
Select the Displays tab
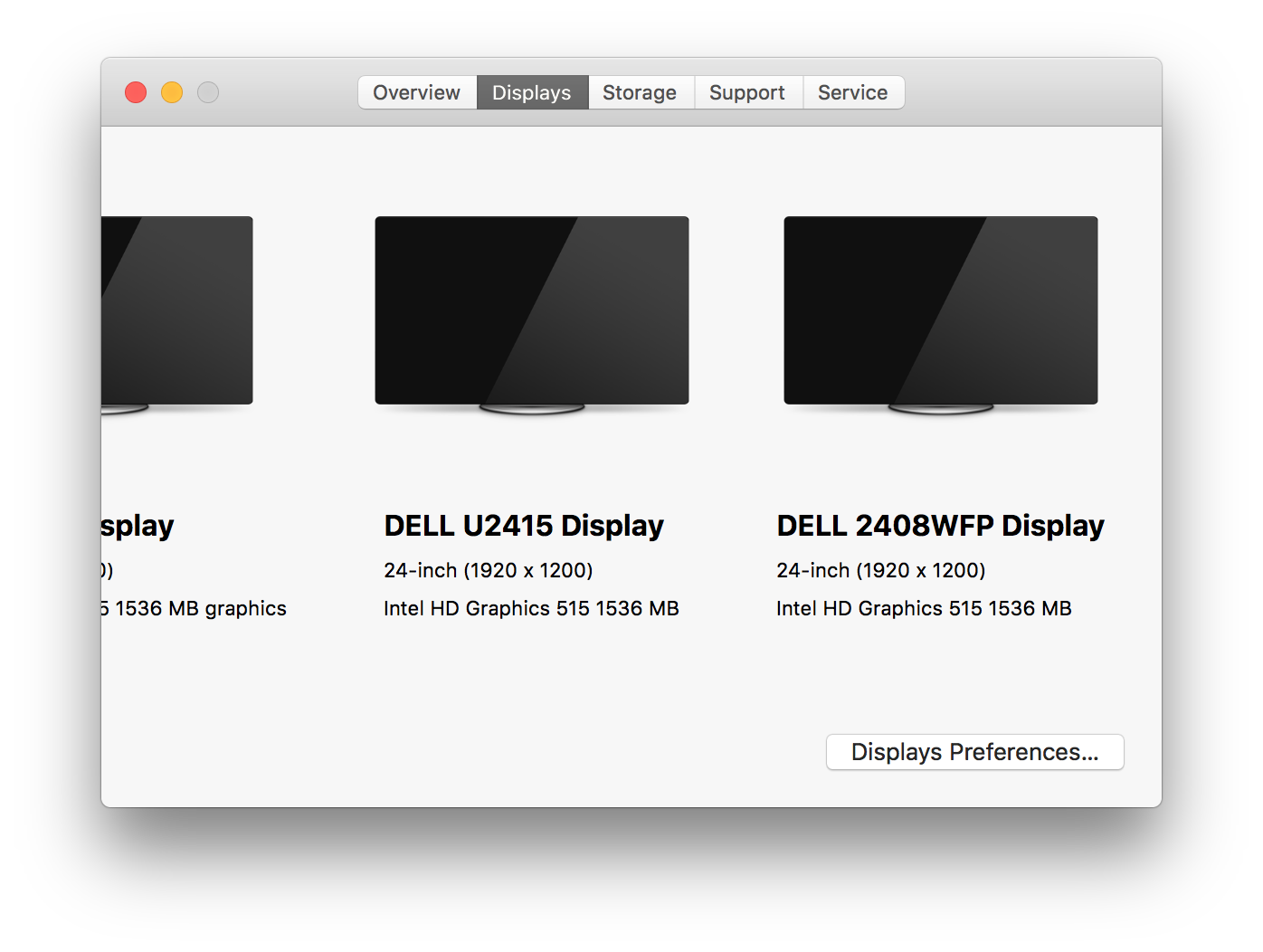(532, 92)
